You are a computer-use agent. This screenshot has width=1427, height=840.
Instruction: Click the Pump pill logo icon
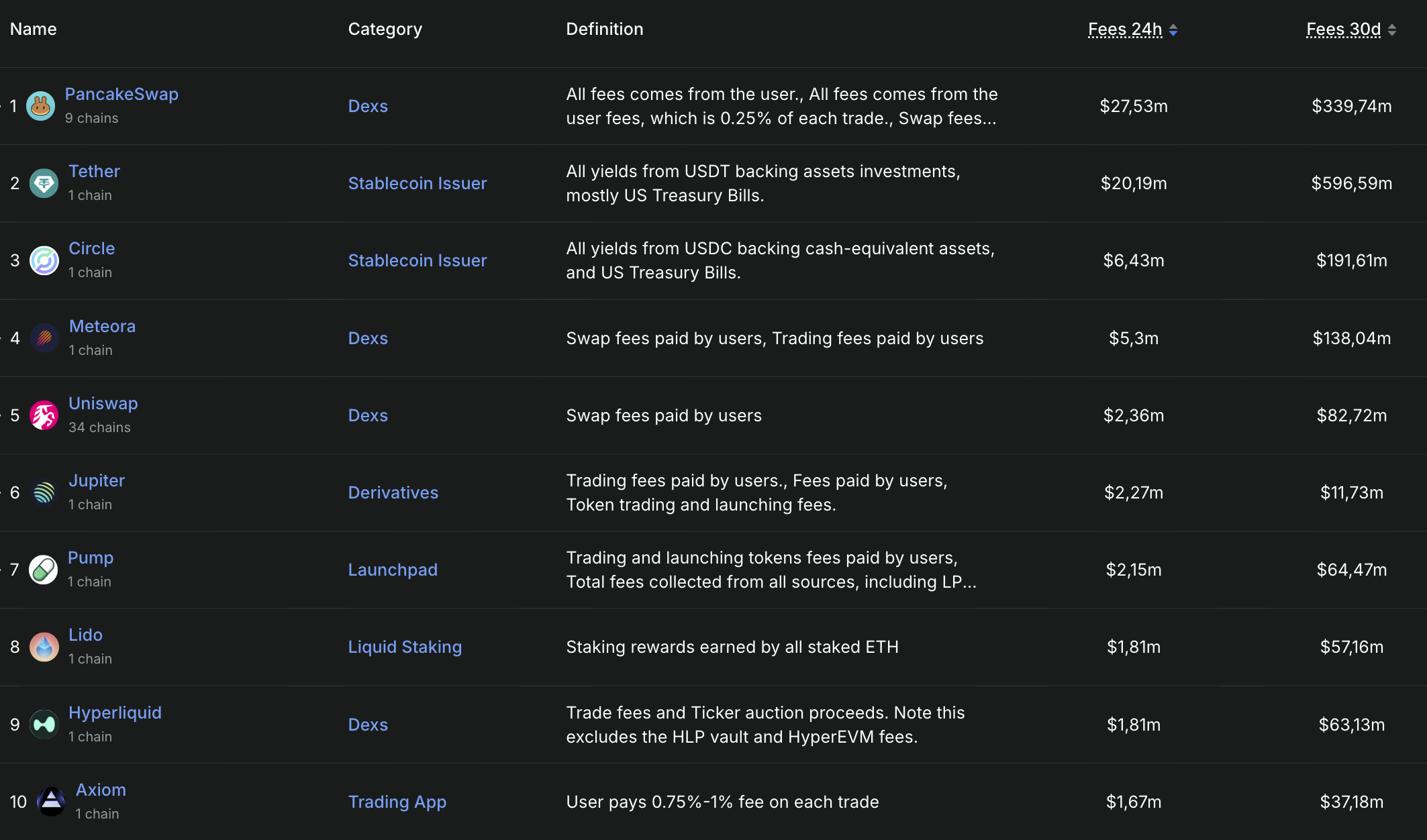(x=44, y=570)
